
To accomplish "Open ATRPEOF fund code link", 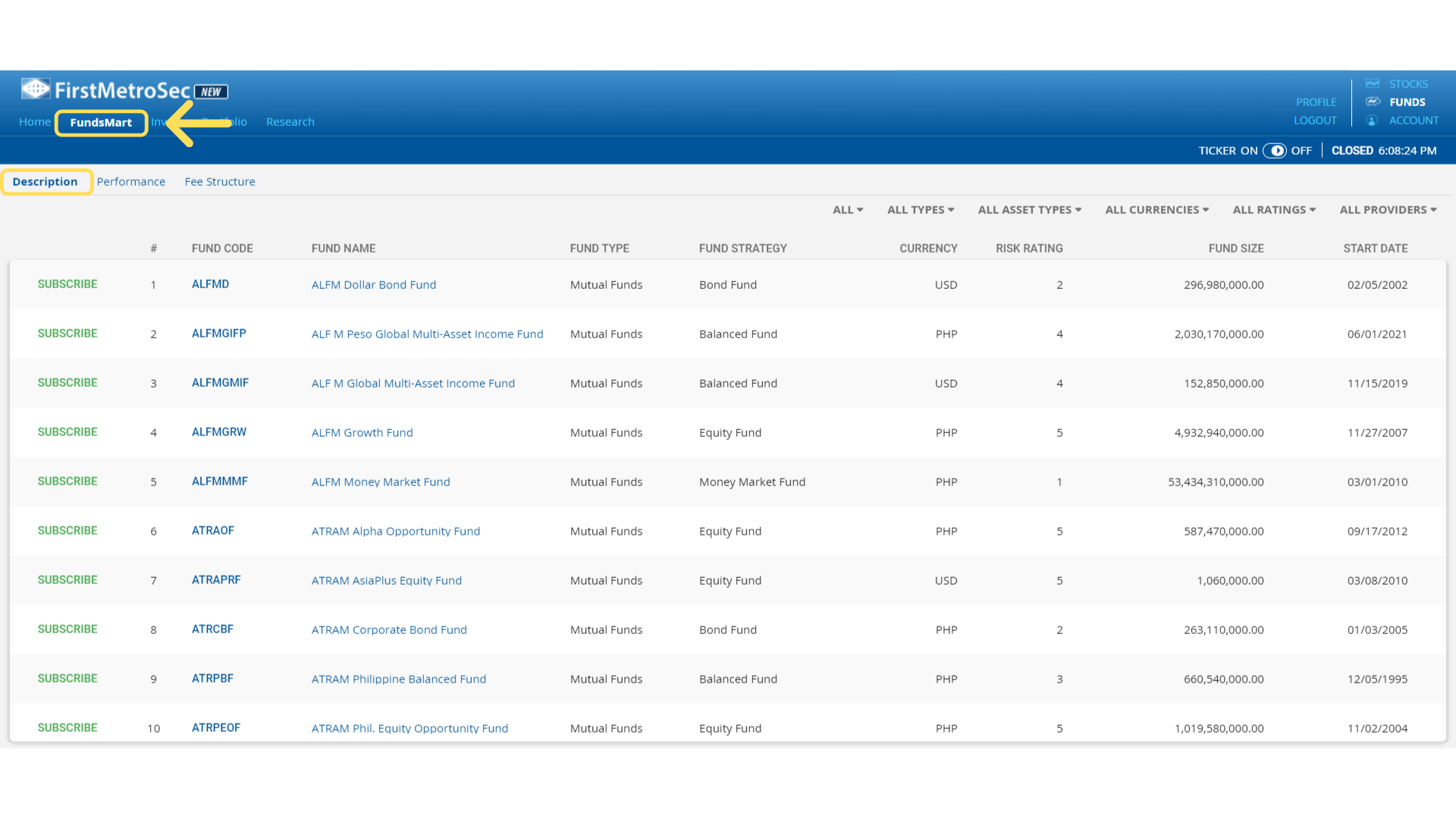I will point(215,728).
